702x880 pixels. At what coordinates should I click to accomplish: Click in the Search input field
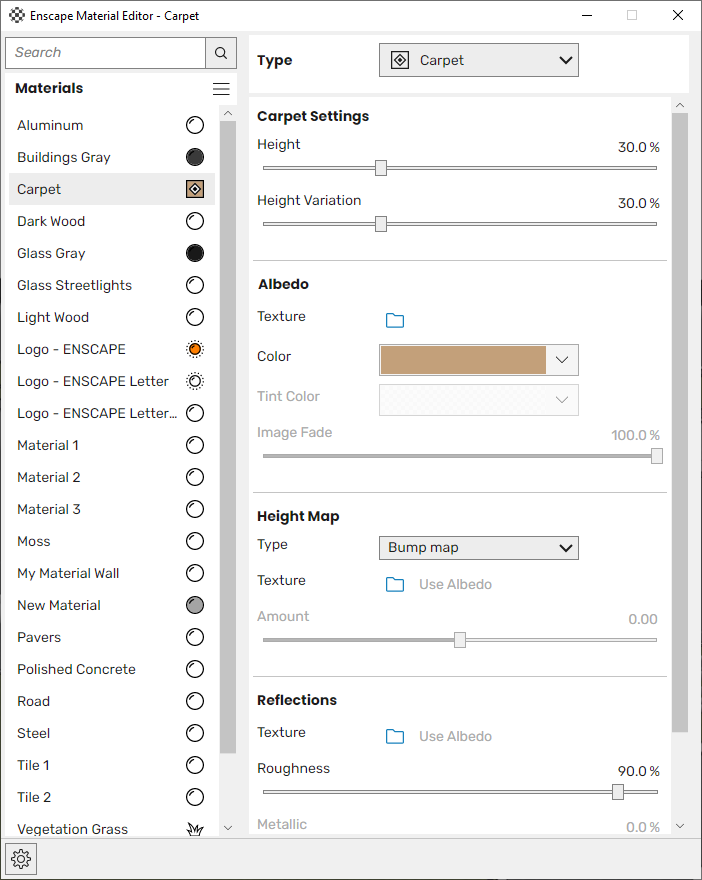[x=105, y=53]
